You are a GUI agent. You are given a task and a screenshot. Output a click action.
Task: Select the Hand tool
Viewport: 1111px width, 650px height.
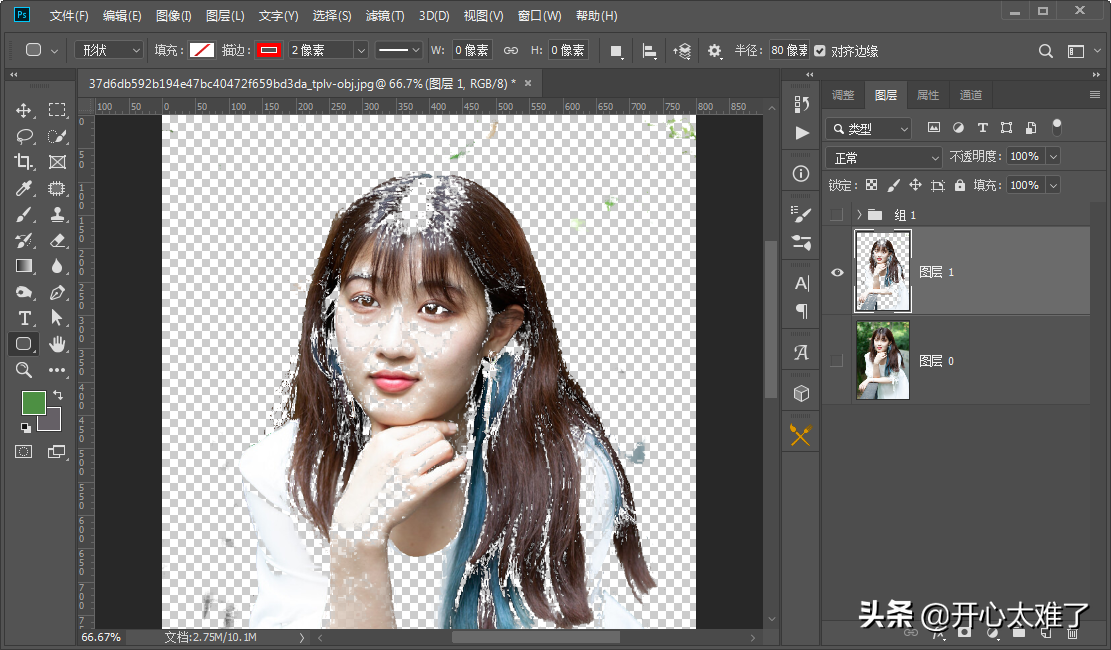pyautogui.click(x=57, y=344)
